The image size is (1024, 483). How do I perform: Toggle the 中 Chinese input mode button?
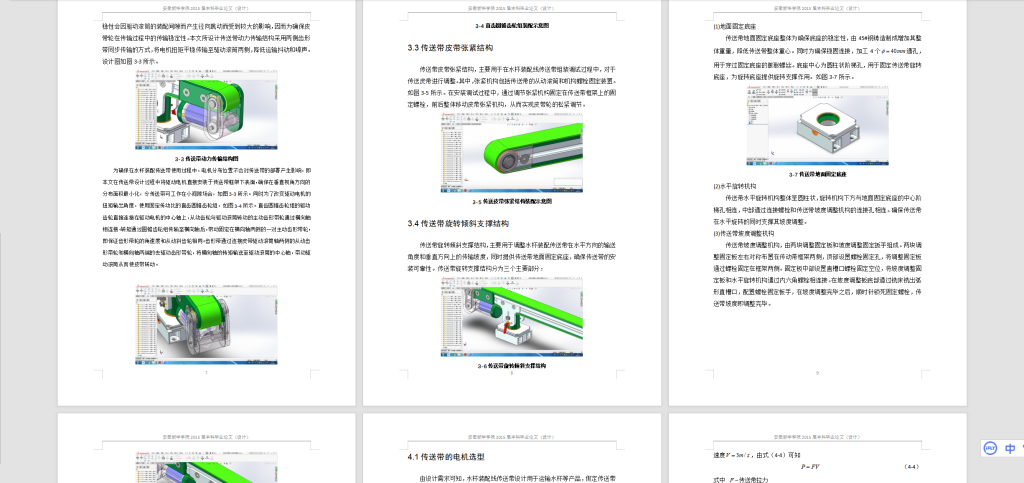(1010, 448)
